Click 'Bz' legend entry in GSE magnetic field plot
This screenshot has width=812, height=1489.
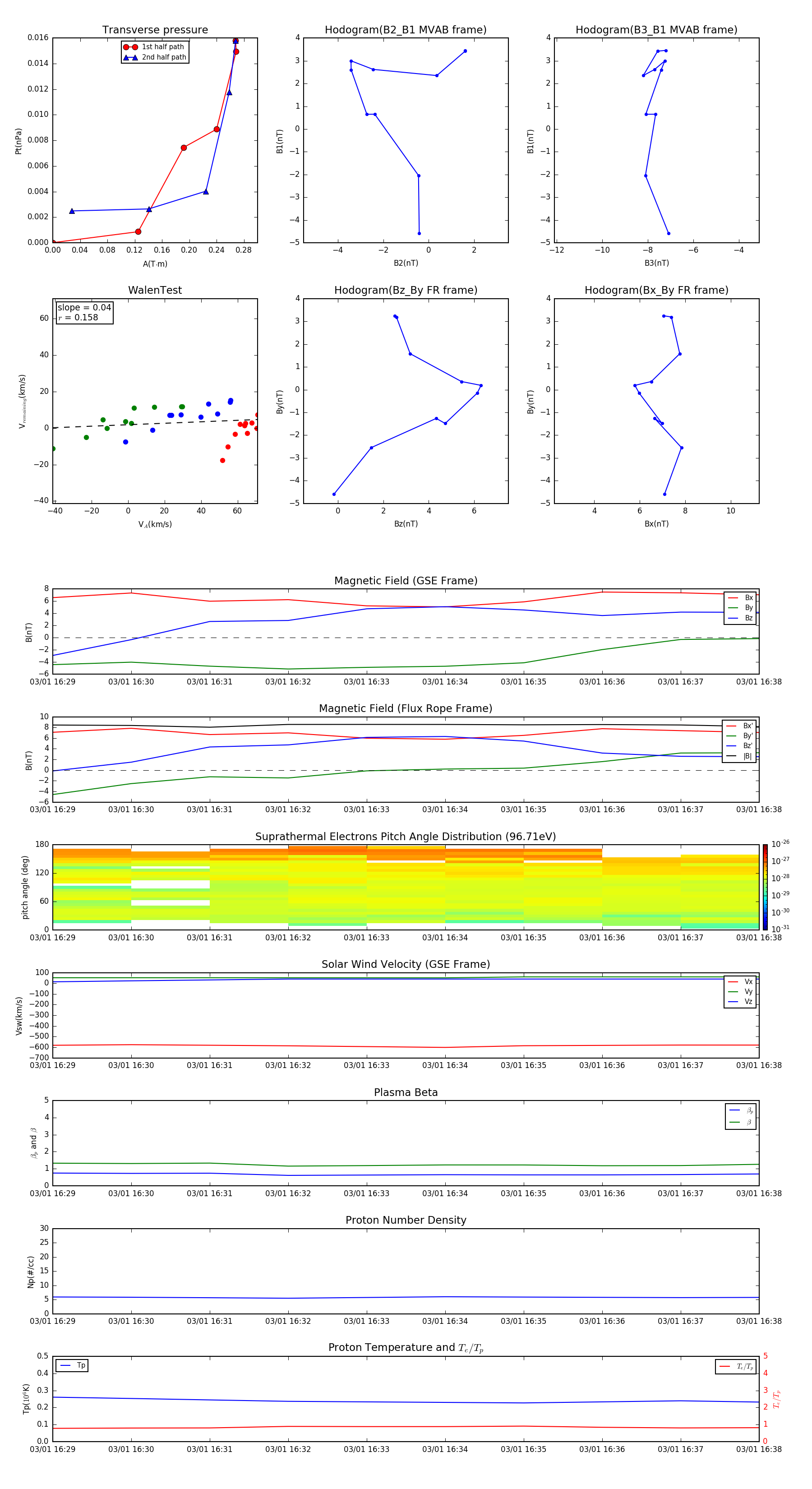[x=741, y=618]
